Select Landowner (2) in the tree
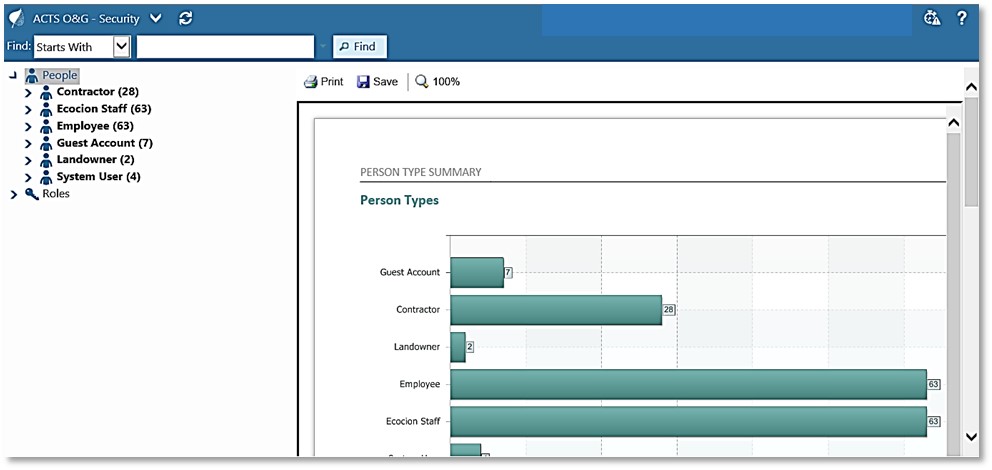 point(95,159)
